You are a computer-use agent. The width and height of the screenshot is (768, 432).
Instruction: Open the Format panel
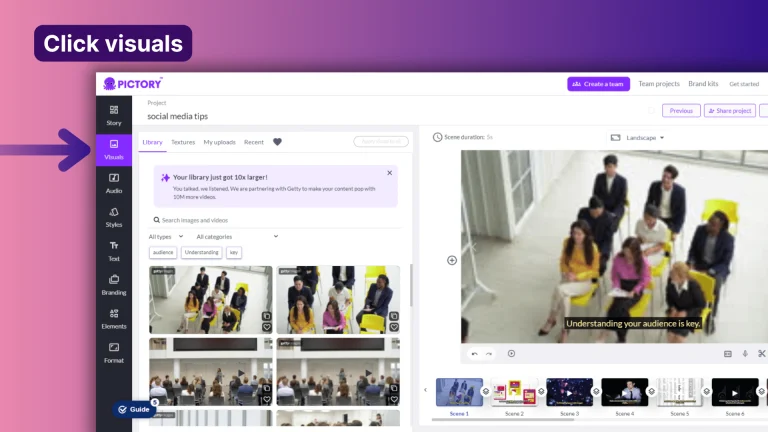(x=114, y=352)
